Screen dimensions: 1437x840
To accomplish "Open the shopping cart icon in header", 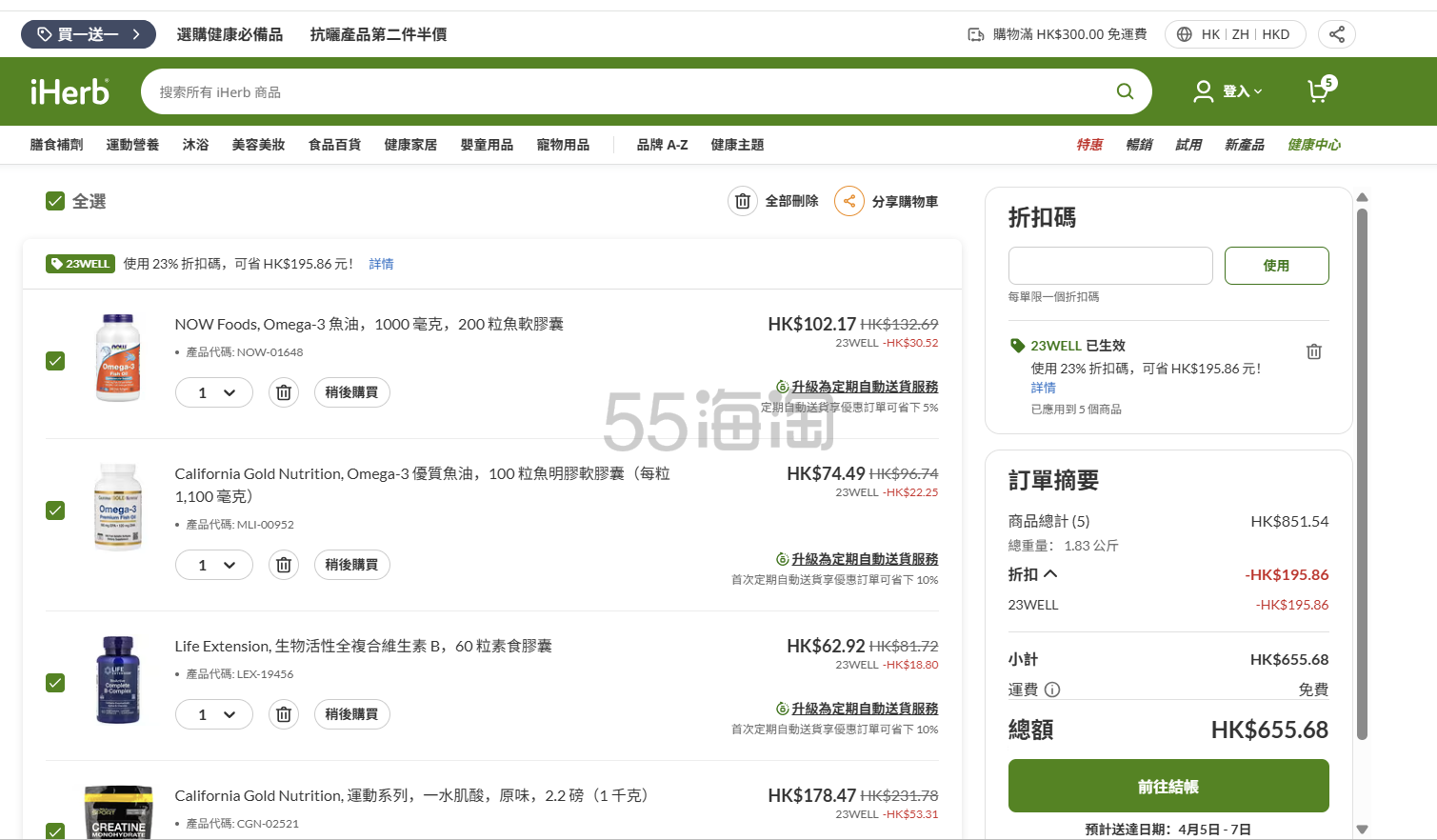I will (x=1320, y=90).
